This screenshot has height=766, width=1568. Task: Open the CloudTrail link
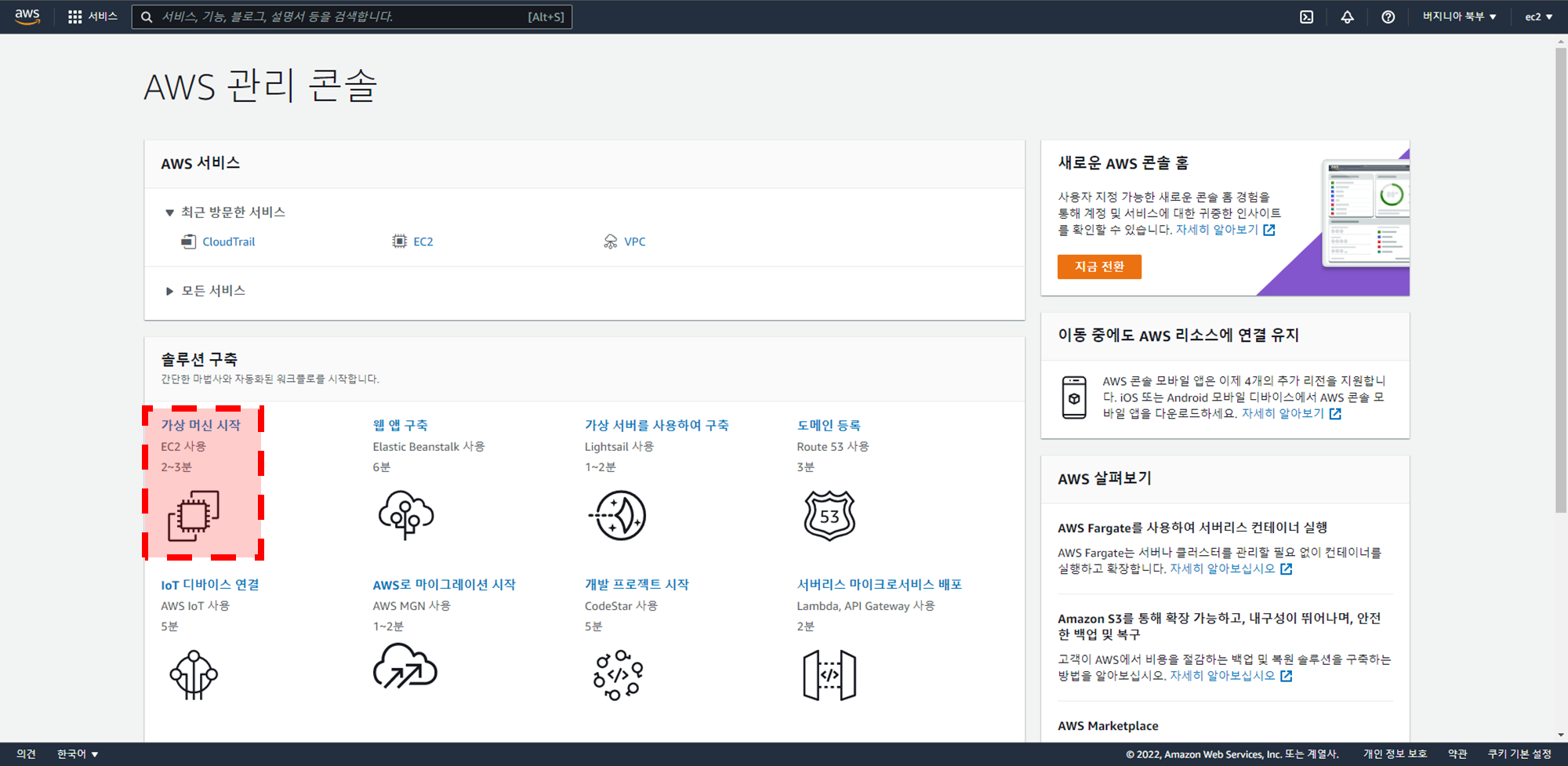pos(229,241)
